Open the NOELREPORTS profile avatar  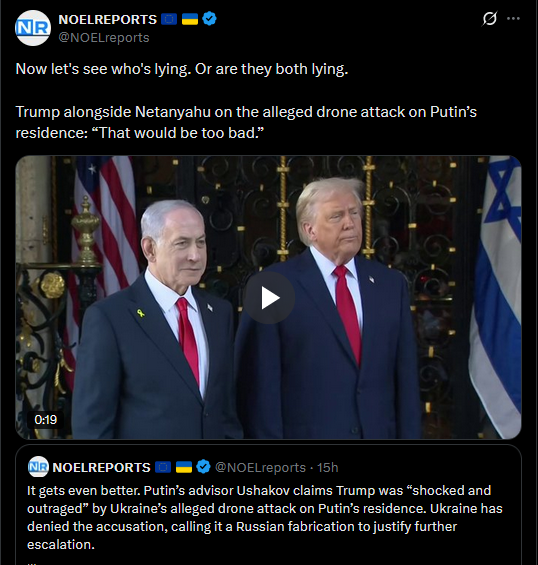(x=33, y=28)
